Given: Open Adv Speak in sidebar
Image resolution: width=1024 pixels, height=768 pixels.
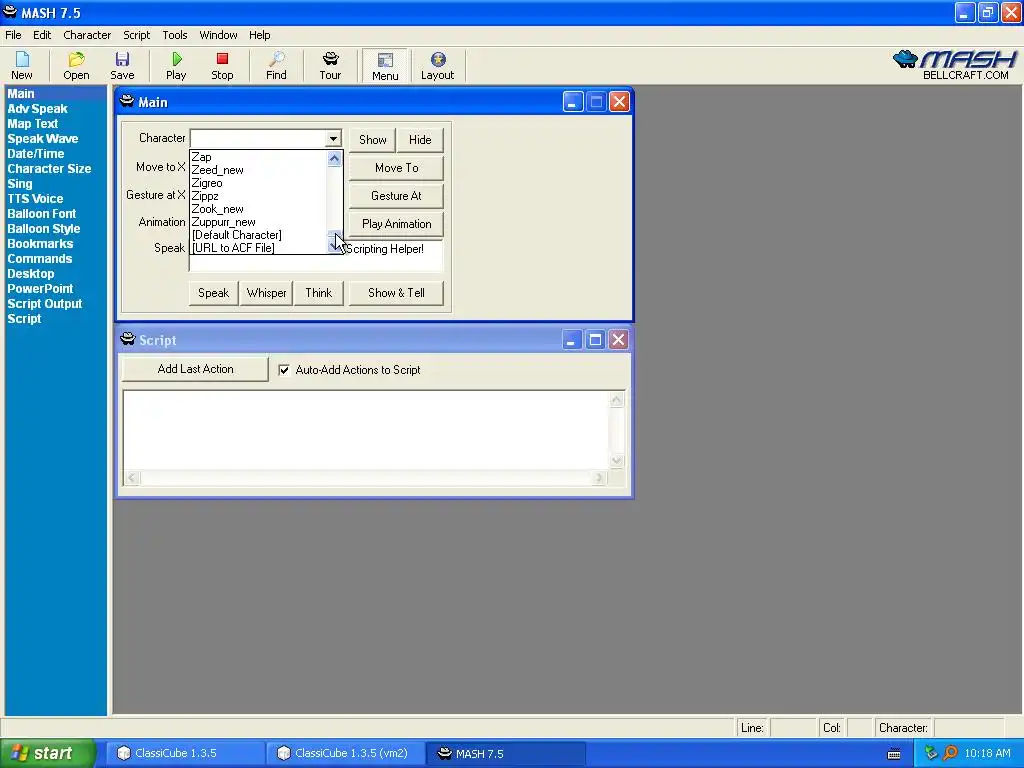Looking at the screenshot, I should pyautogui.click(x=37, y=109).
